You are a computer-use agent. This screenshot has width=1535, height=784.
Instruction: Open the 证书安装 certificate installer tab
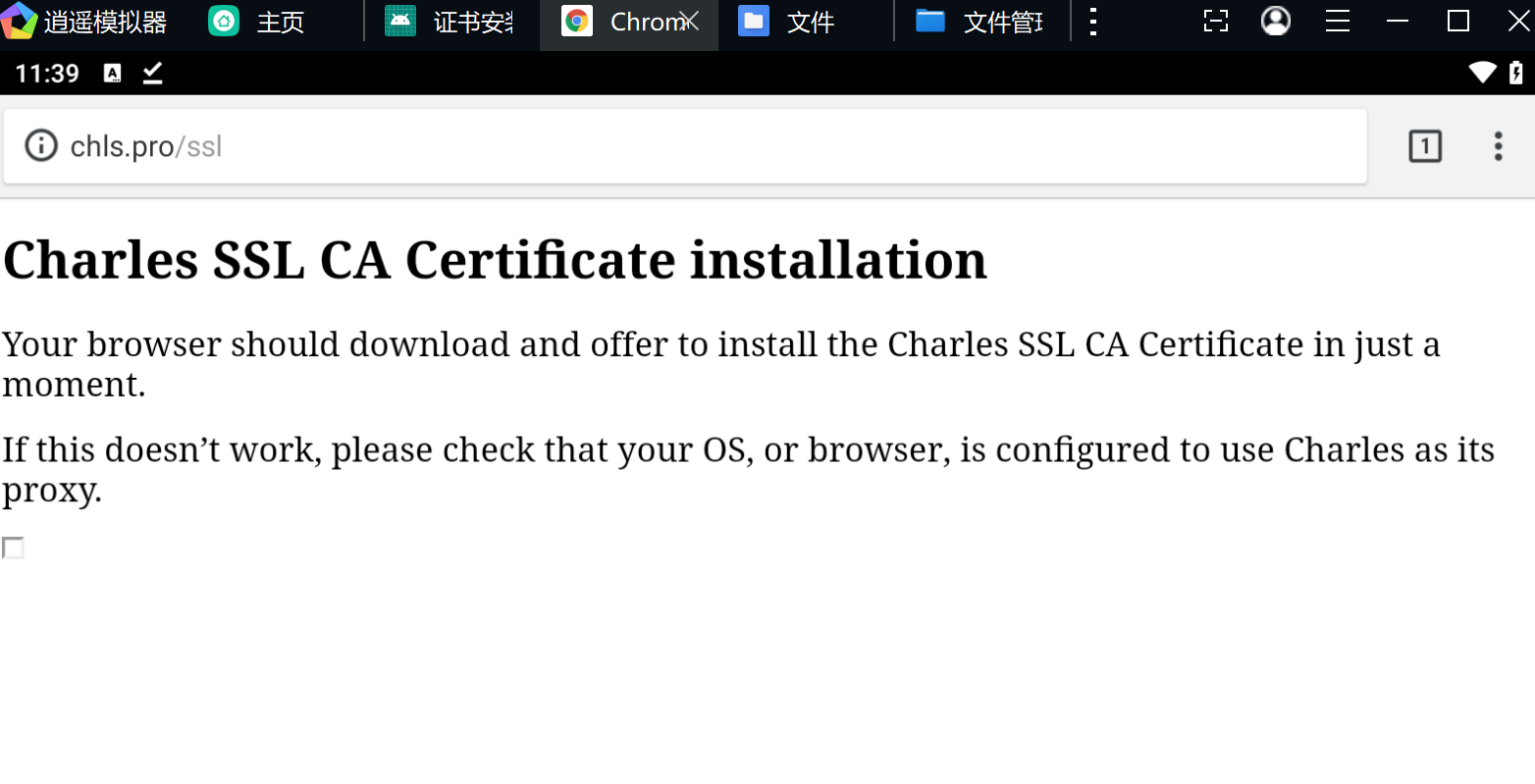coord(451,22)
